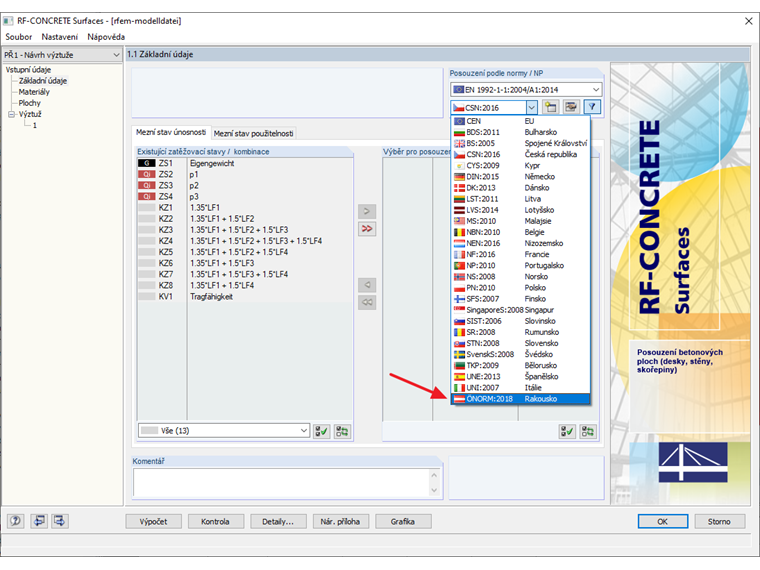Collapse the Výztuž tree node
Viewport: 760px width, 570px height.
pos(11,114)
